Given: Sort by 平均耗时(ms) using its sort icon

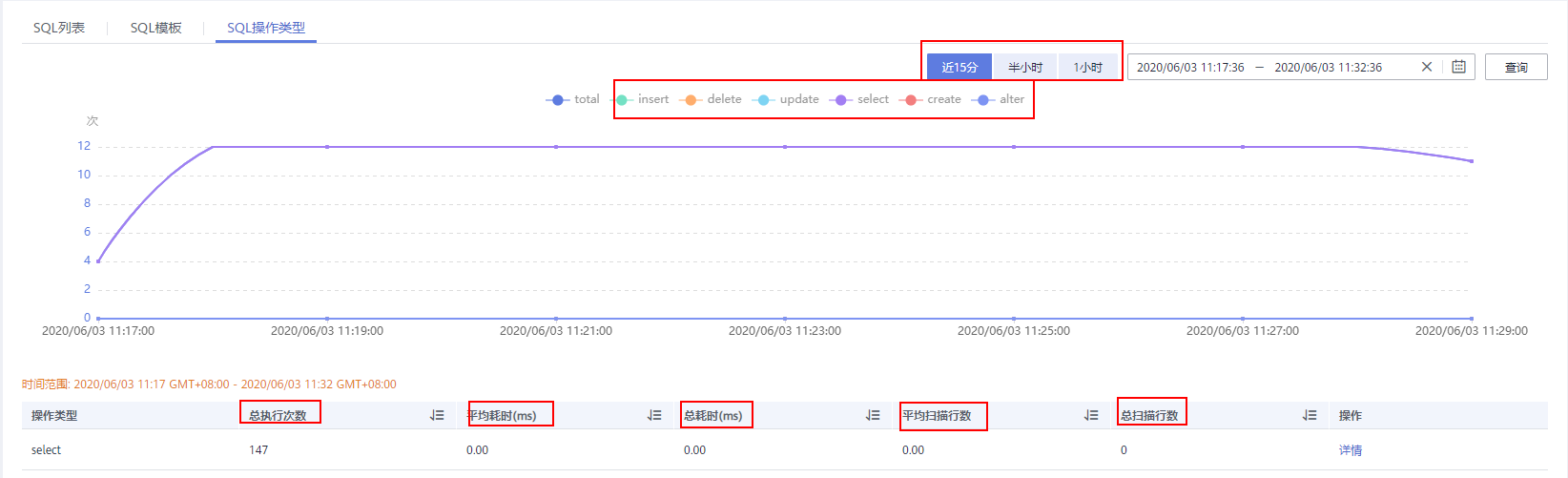Looking at the screenshot, I should click(x=654, y=415).
